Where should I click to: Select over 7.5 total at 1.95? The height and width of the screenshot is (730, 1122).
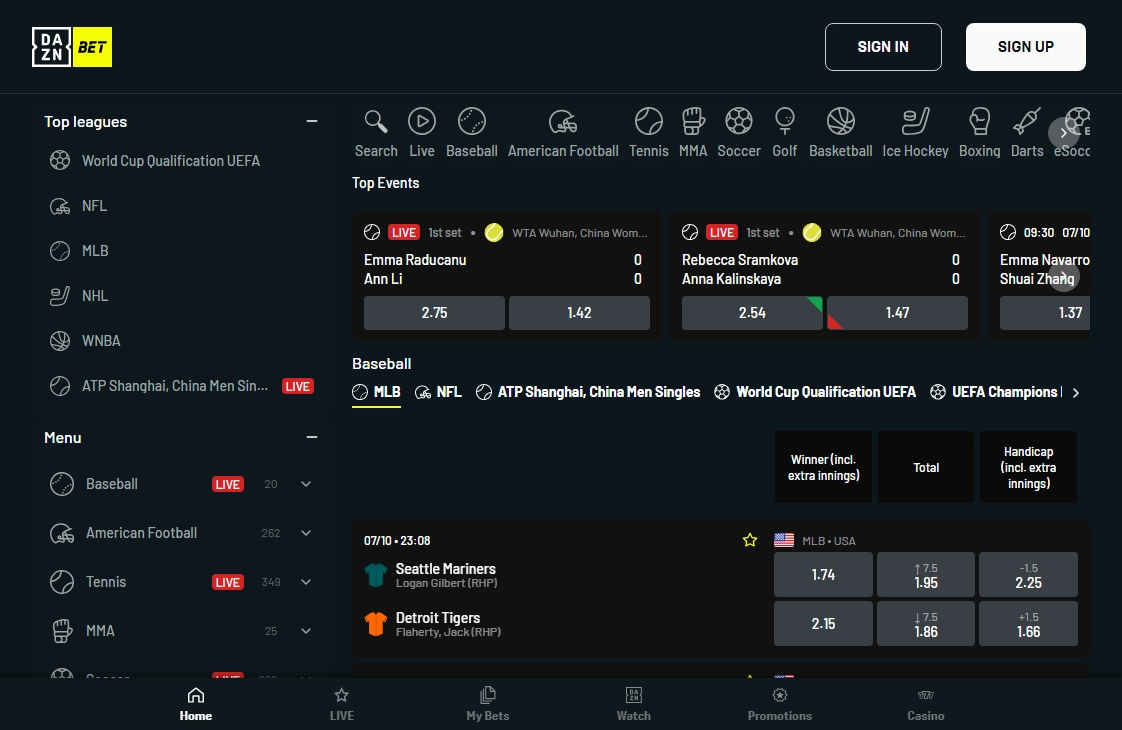point(926,575)
